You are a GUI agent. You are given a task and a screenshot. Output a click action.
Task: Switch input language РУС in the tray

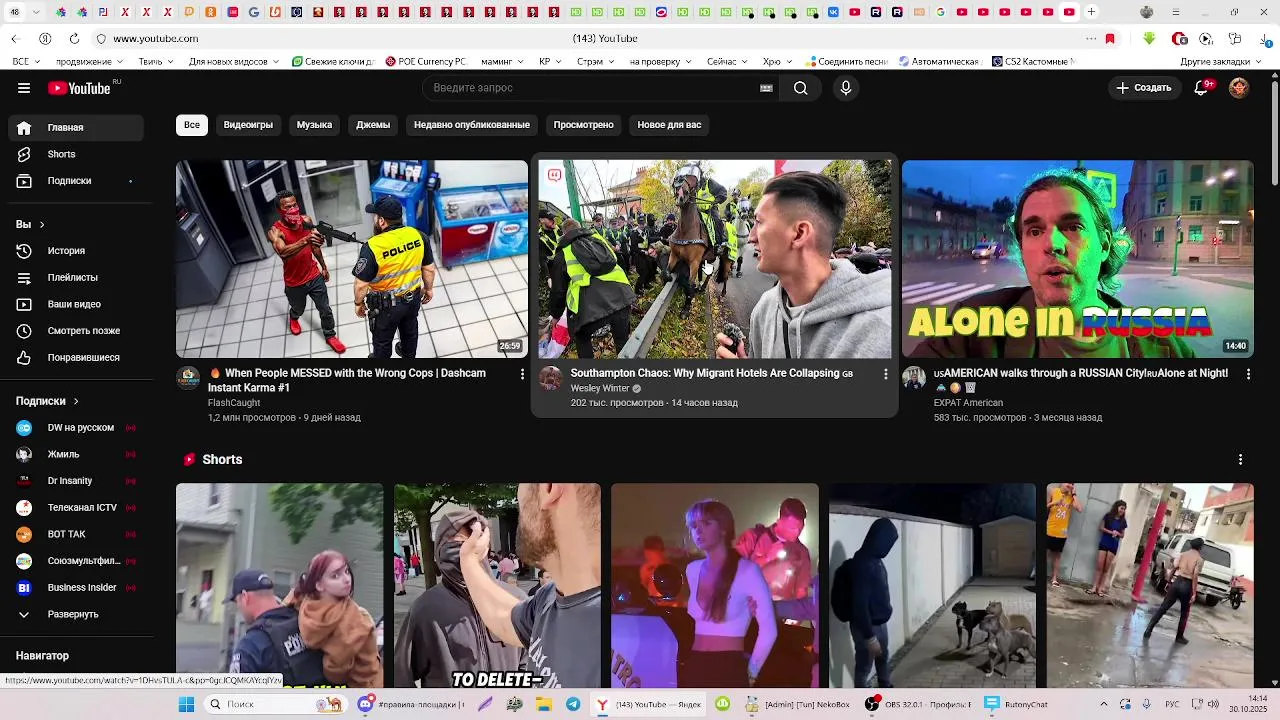[x=1172, y=705]
